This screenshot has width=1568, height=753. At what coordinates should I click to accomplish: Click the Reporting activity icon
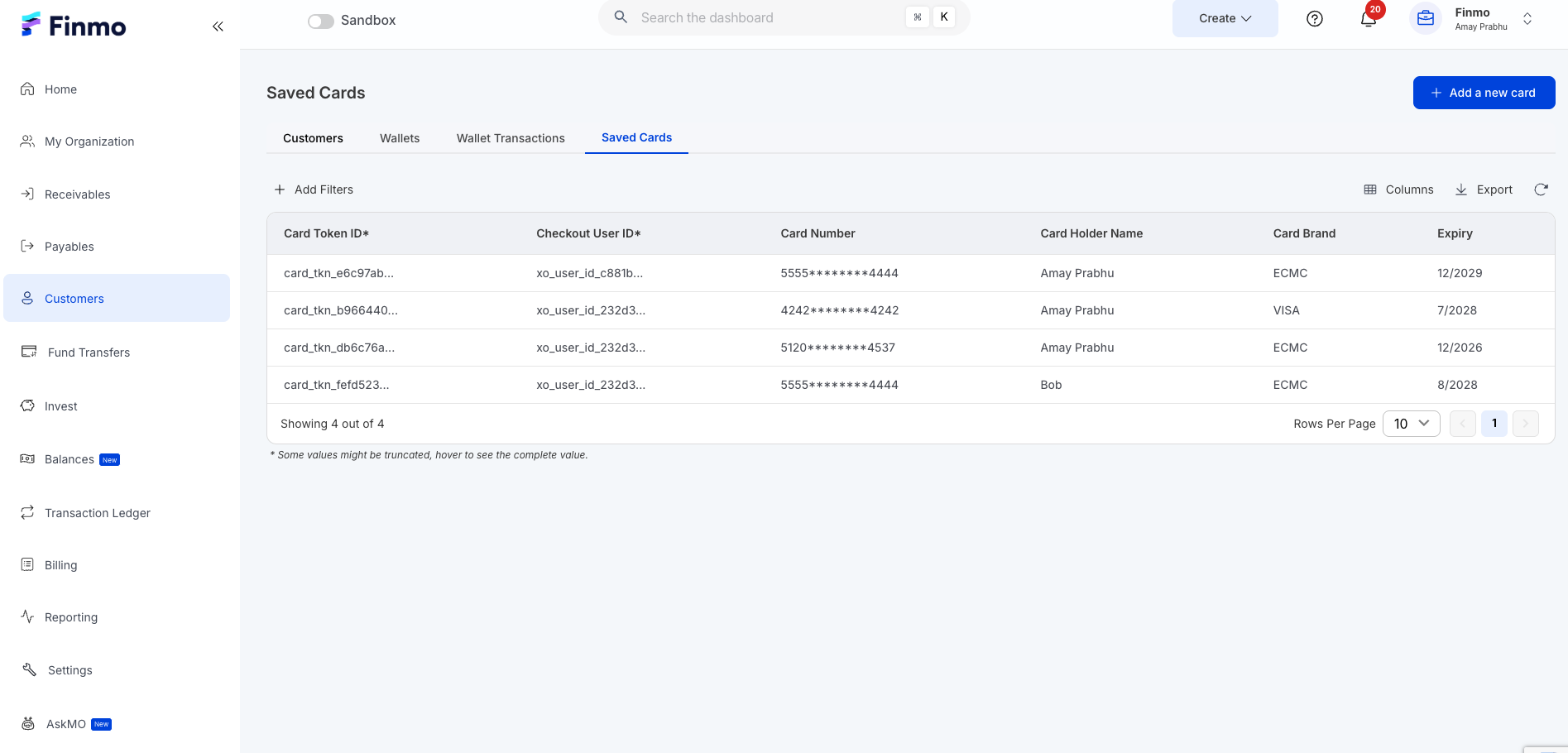[x=27, y=616]
